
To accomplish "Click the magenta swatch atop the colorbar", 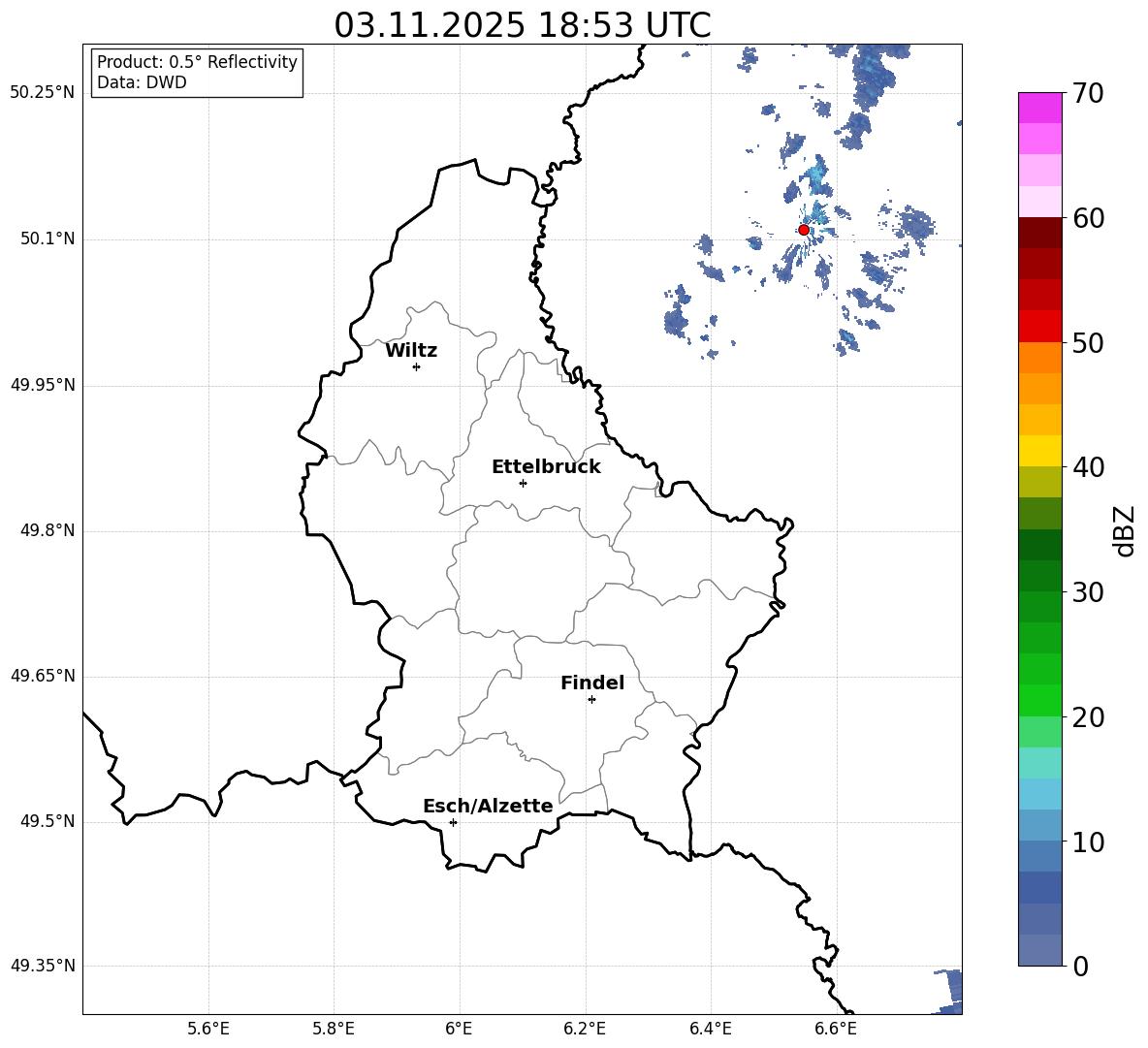I will 1040,108.
